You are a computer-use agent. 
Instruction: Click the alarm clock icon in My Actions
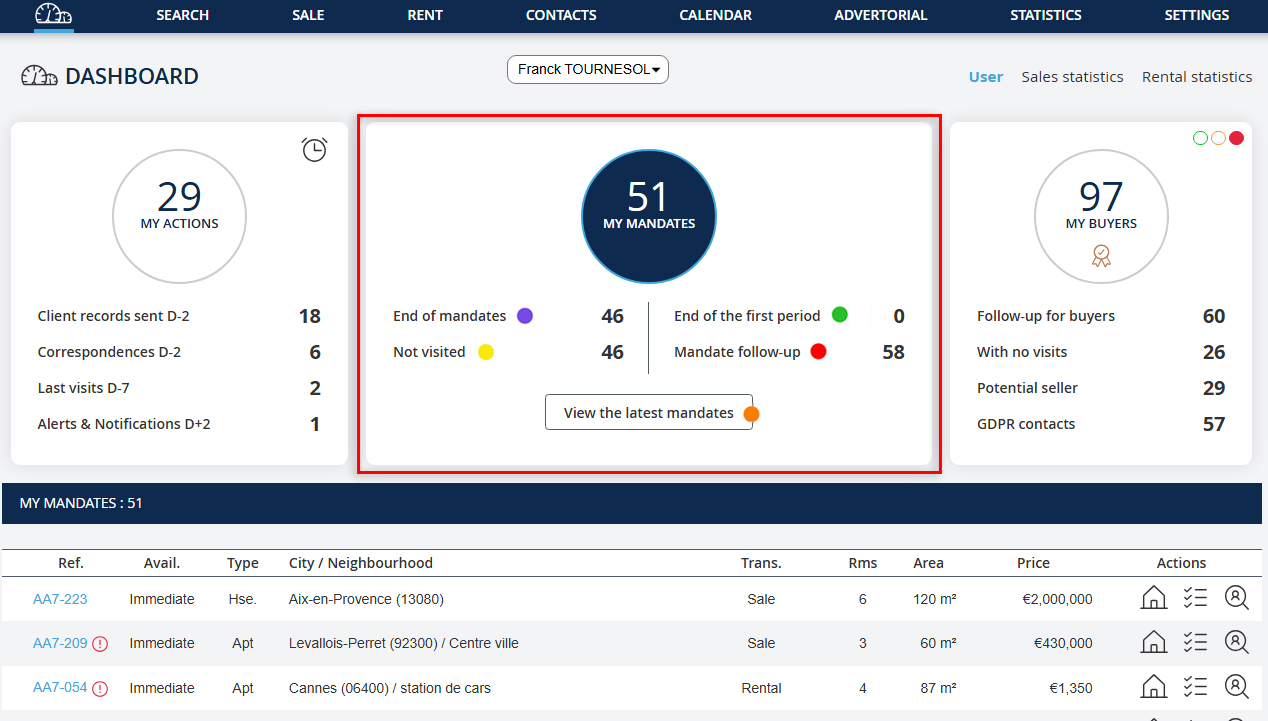point(314,150)
